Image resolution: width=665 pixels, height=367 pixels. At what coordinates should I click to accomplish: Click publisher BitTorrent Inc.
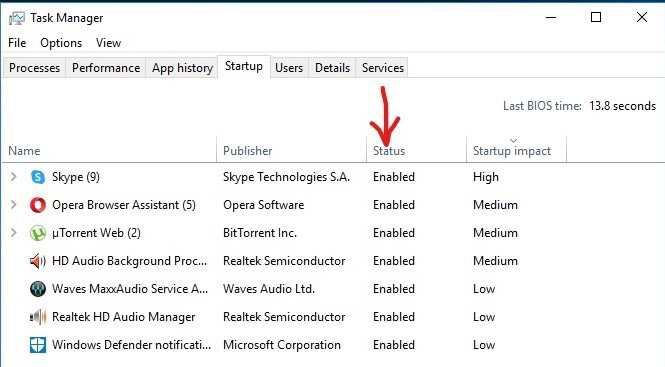tap(260, 233)
